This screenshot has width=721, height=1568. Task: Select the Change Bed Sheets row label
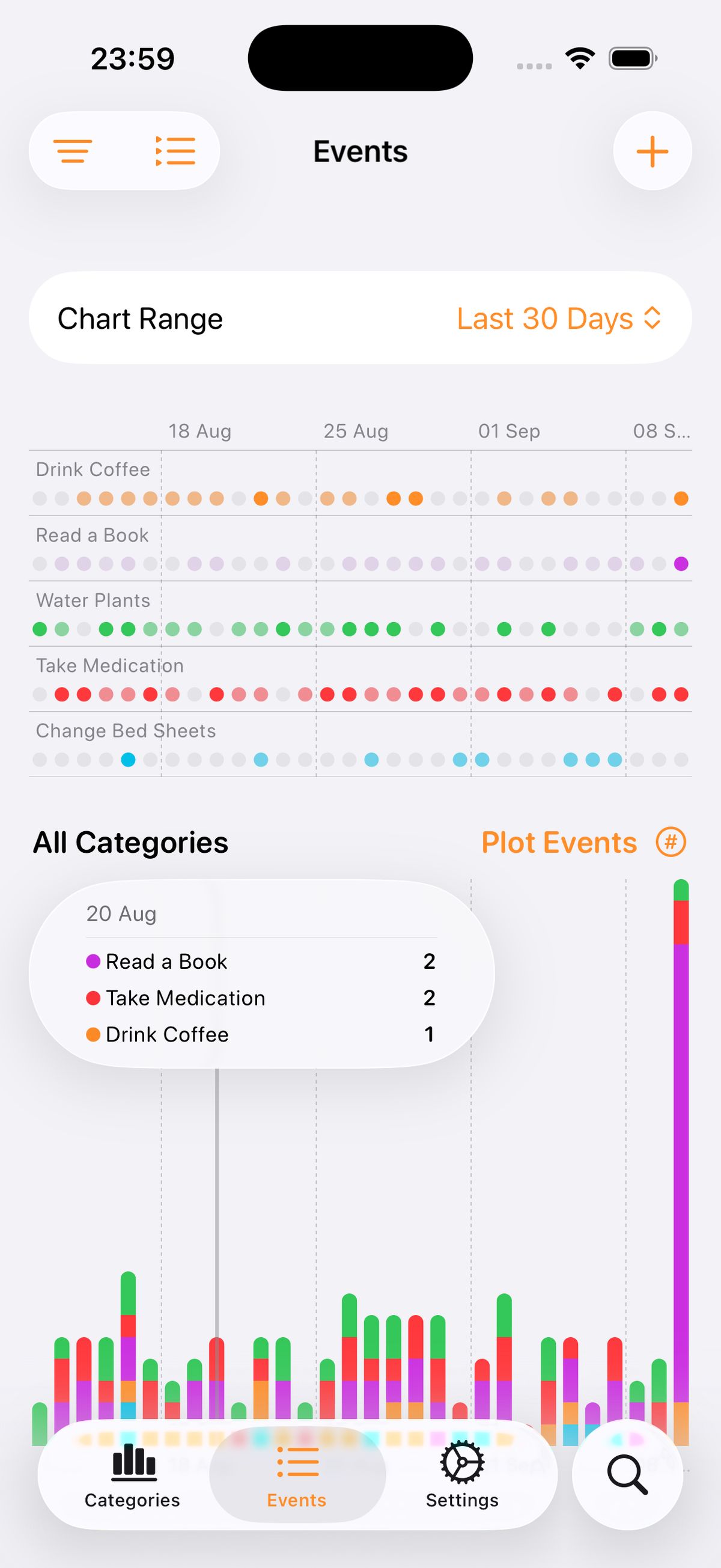coord(126,730)
